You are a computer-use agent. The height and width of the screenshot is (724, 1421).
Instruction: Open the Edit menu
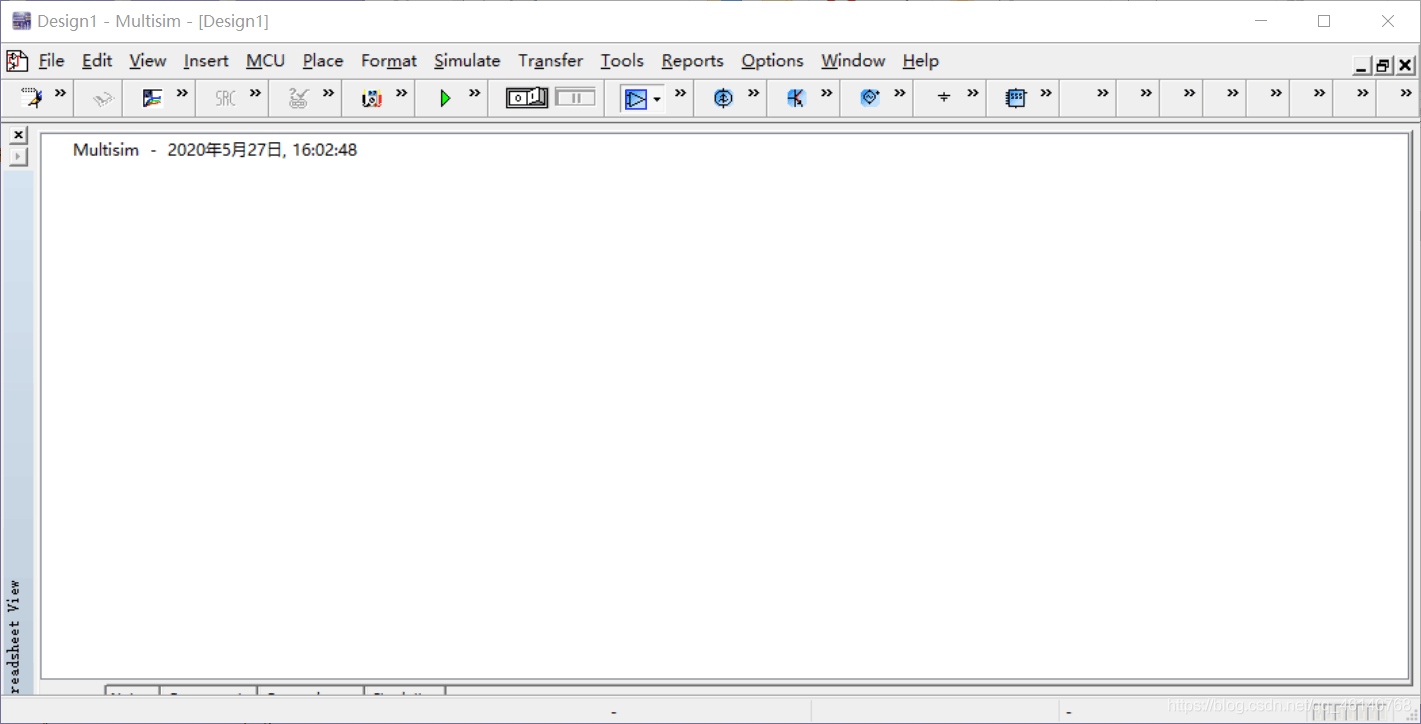97,61
